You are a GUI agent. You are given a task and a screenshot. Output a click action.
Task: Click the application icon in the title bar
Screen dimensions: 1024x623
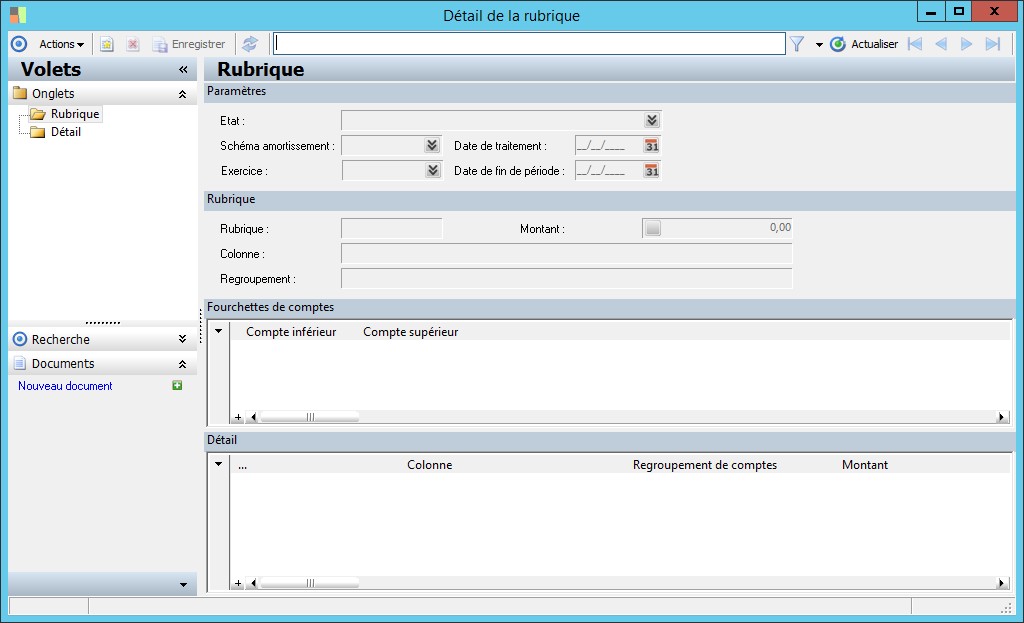click(x=18, y=14)
